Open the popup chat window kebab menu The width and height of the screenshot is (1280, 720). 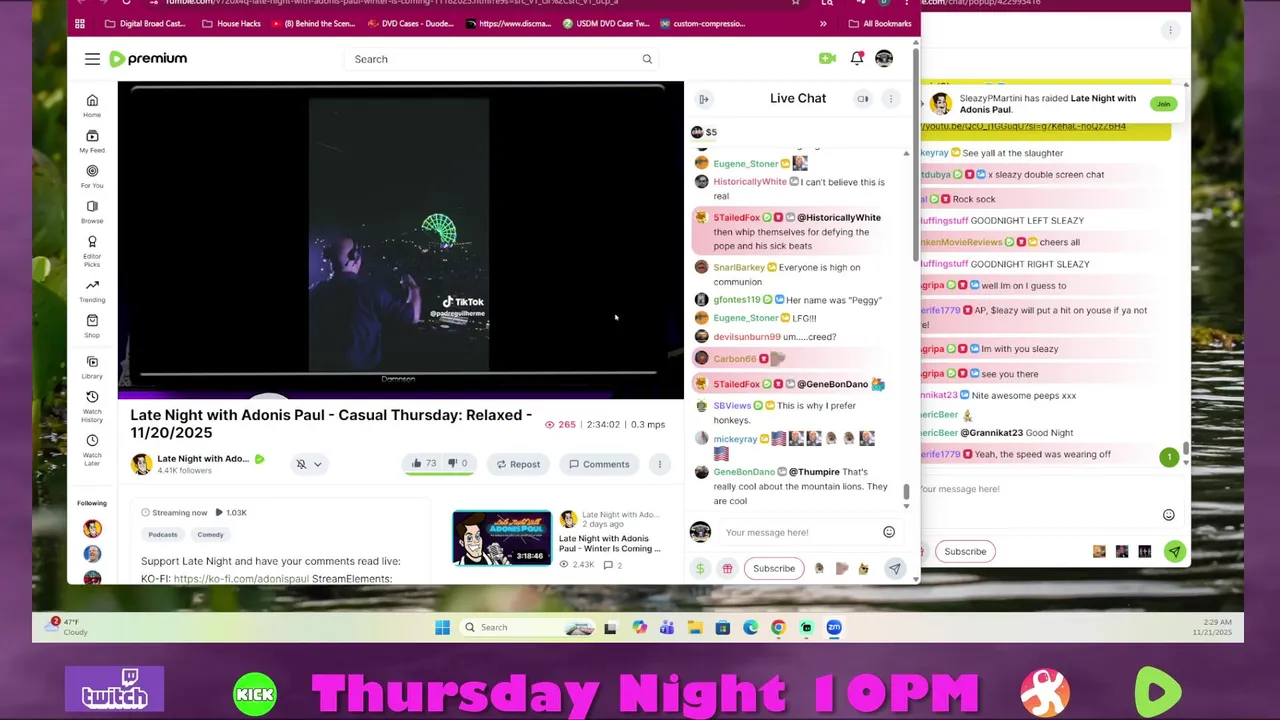(x=1170, y=31)
